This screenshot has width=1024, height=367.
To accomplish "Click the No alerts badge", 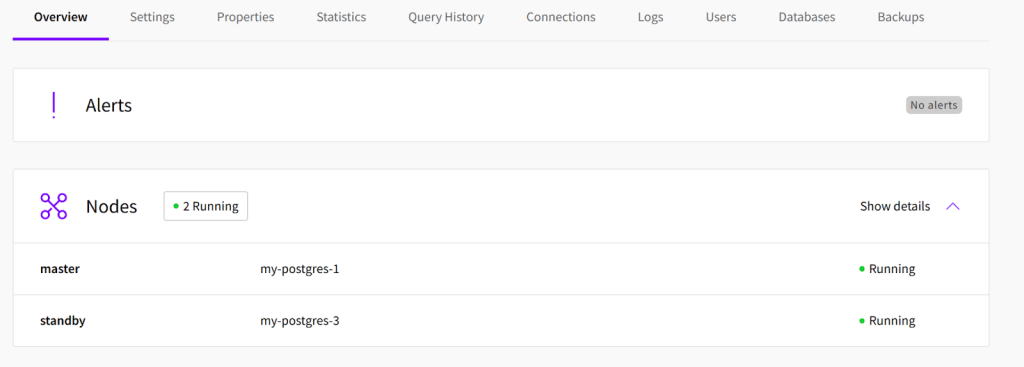I will tap(934, 105).
